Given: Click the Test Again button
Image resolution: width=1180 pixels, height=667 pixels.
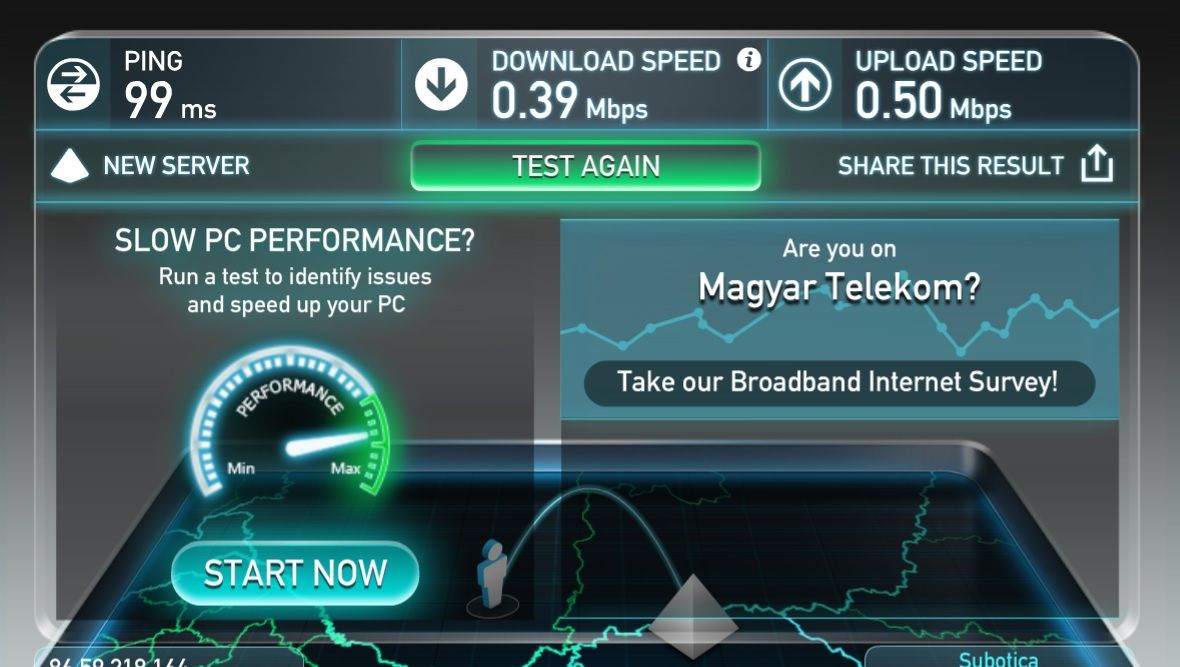Looking at the screenshot, I should pos(585,166).
